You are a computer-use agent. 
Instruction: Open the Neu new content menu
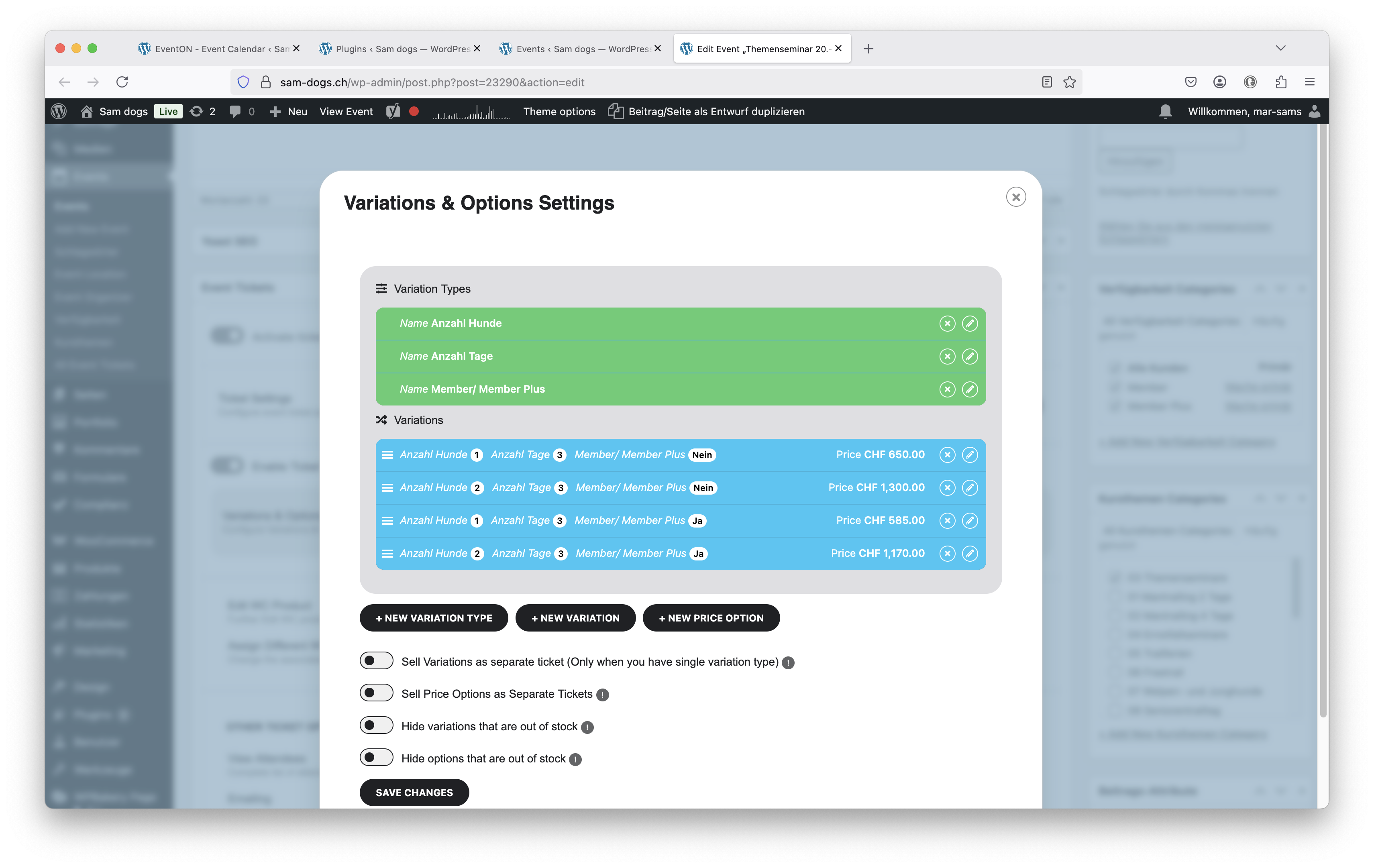(x=288, y=111)
